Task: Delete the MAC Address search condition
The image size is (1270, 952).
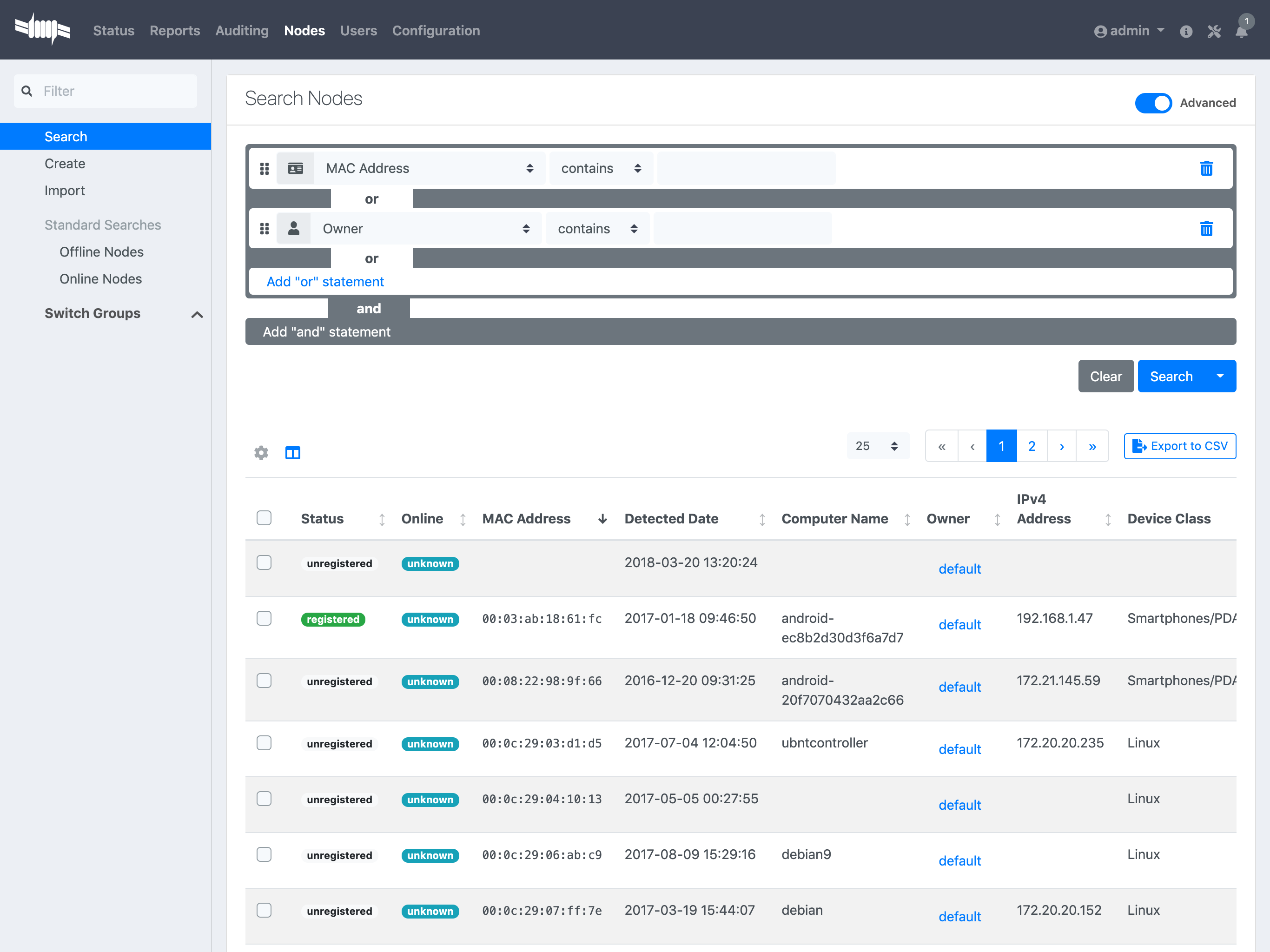Action: coord(1206,168)
